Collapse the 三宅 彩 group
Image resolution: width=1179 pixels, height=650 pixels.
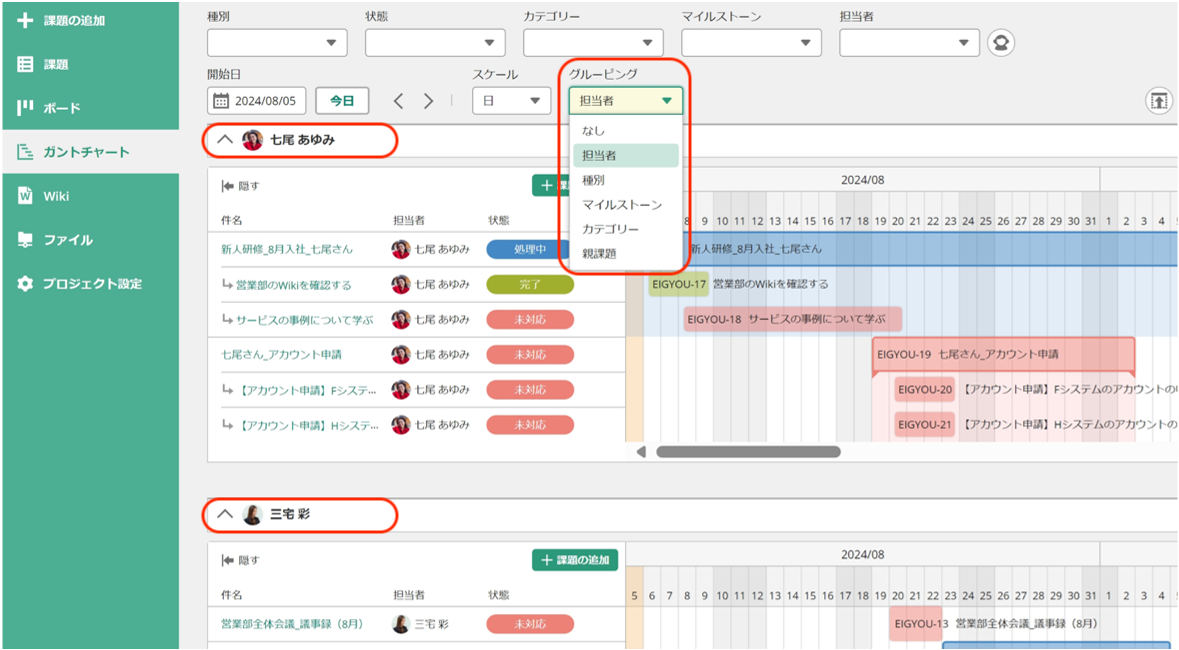[x=225, y=515]
